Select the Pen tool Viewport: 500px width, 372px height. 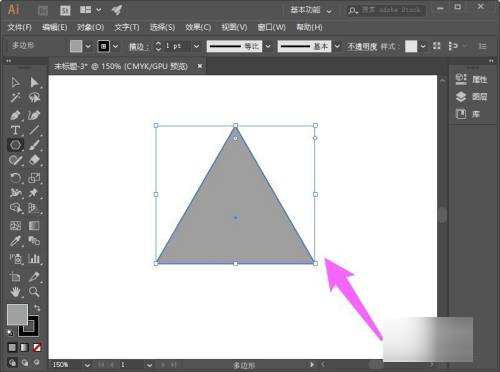(15, 115)
